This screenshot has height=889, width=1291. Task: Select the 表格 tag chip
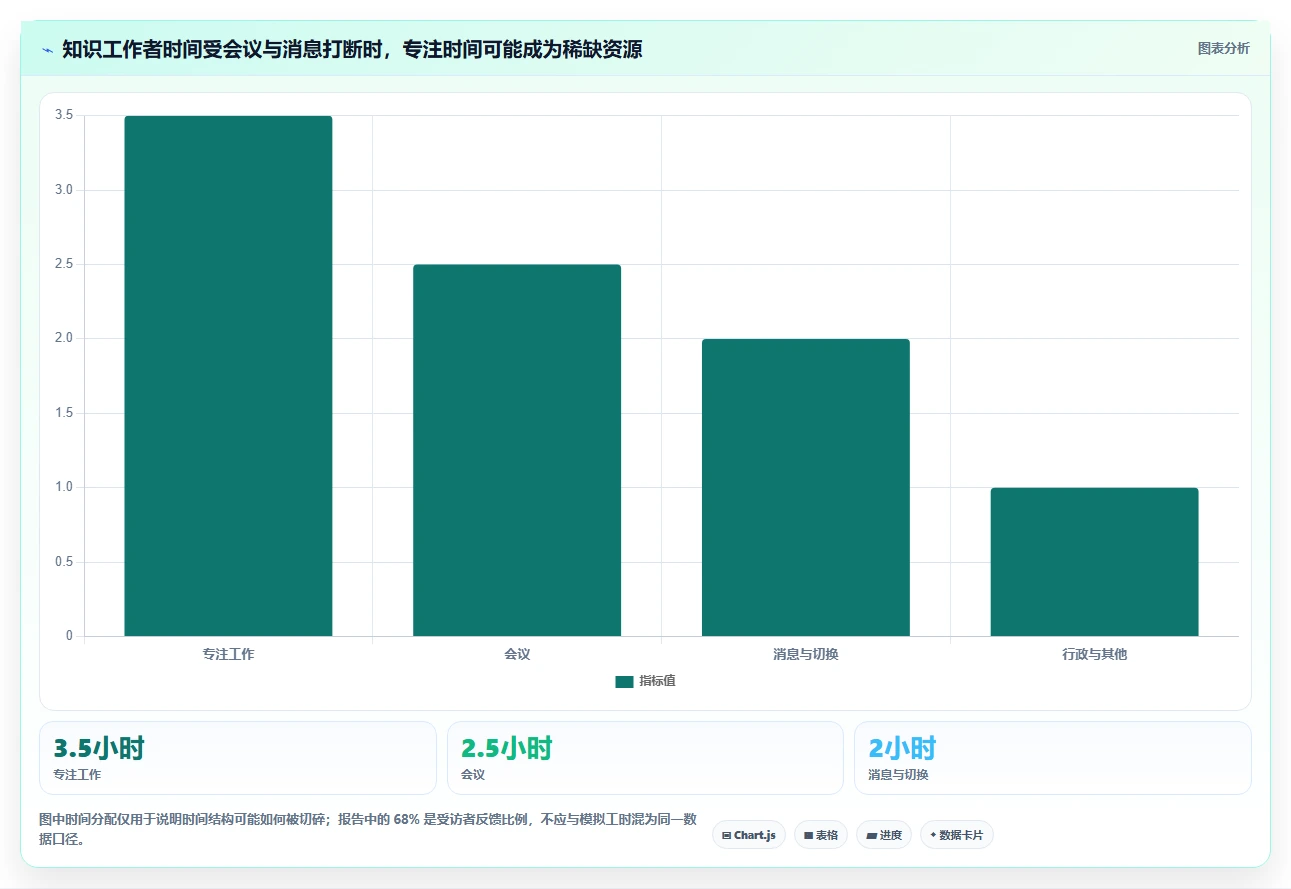(x=821, y=835)
